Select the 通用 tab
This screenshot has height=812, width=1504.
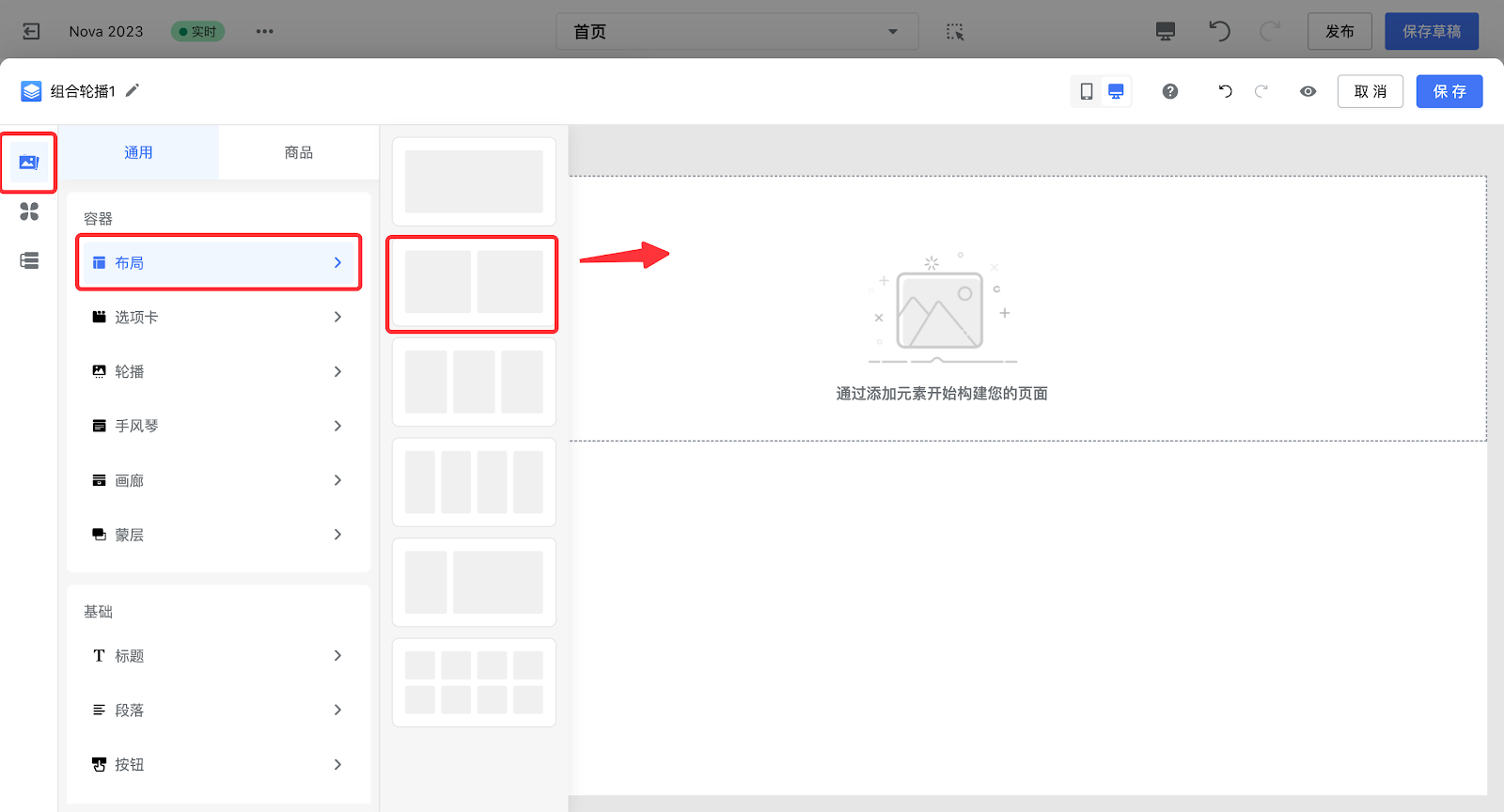point(138,152)
